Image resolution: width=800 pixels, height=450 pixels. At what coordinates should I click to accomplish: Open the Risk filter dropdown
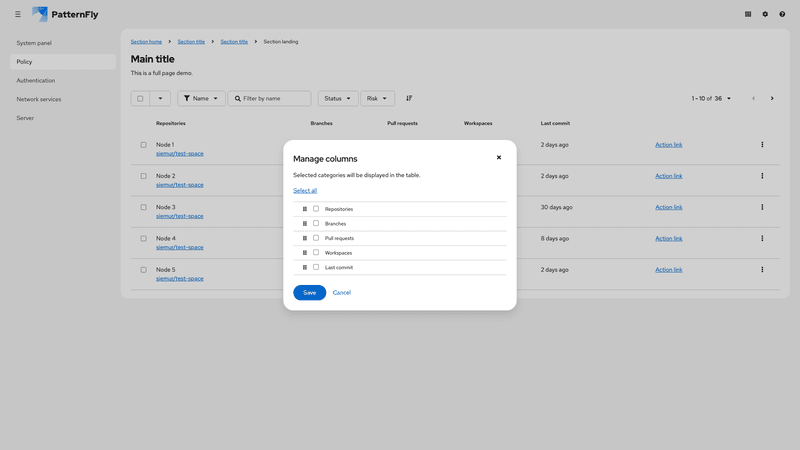click(377, 98)
